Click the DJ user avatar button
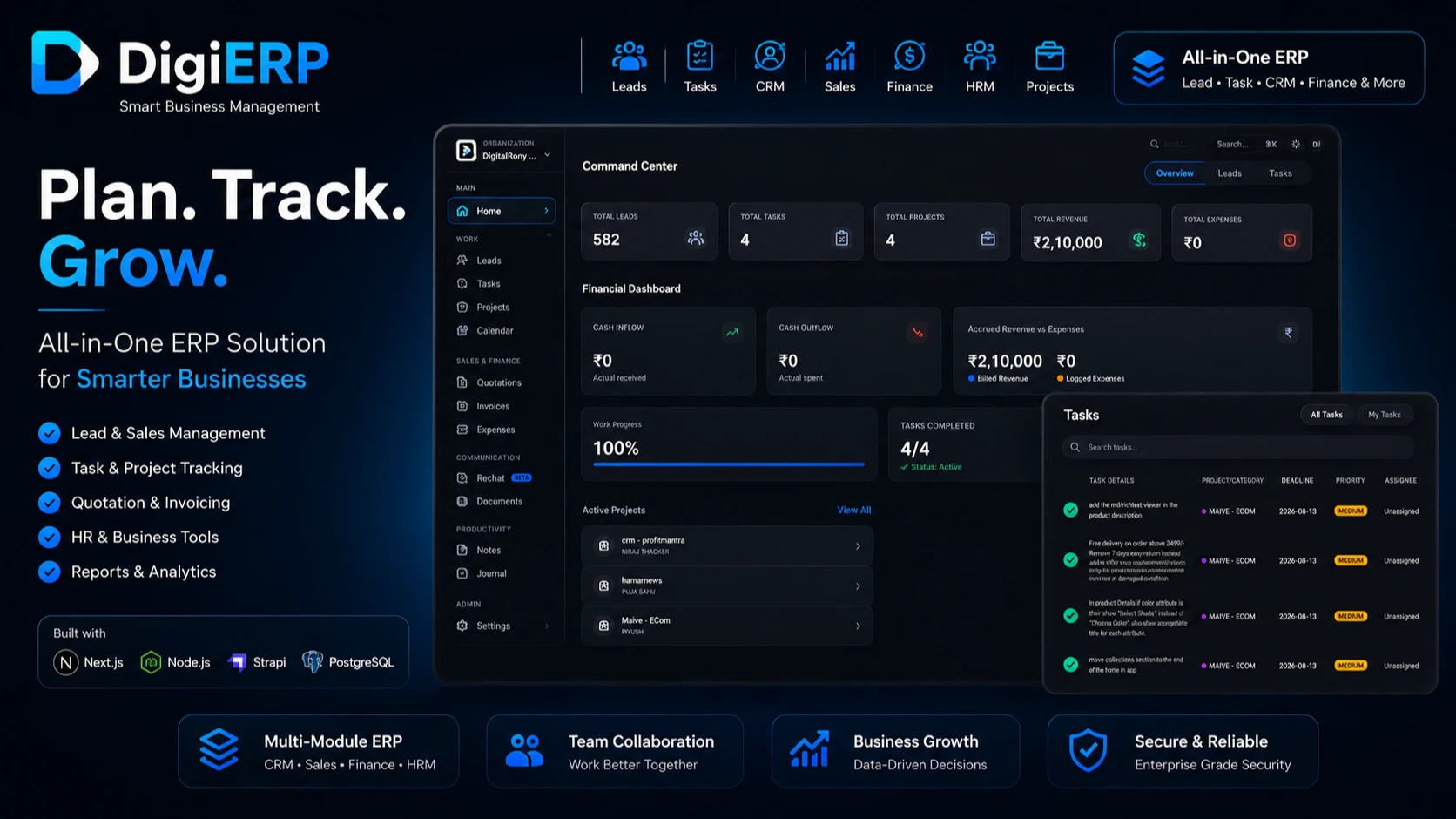 coord(1317,145)
